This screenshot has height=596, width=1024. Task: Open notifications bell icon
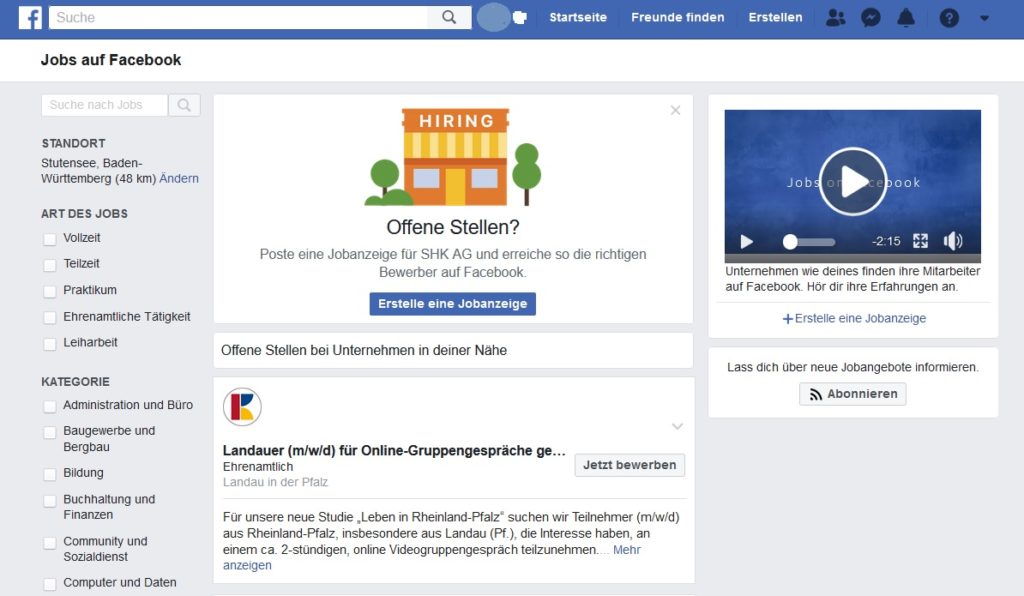coord(906,18)
